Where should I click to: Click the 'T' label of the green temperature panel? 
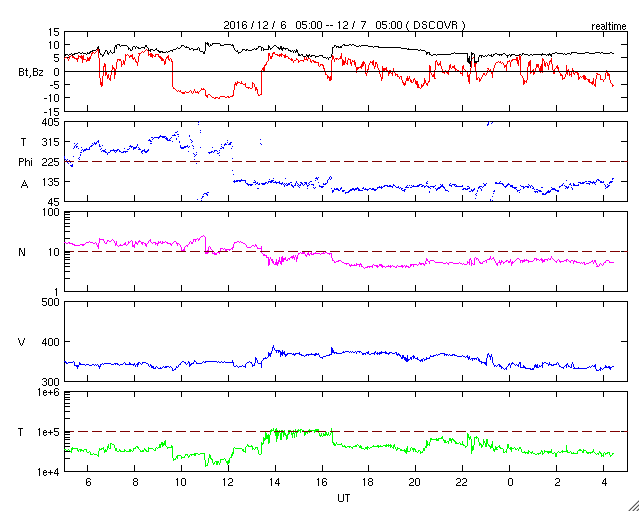coord(22,432)
